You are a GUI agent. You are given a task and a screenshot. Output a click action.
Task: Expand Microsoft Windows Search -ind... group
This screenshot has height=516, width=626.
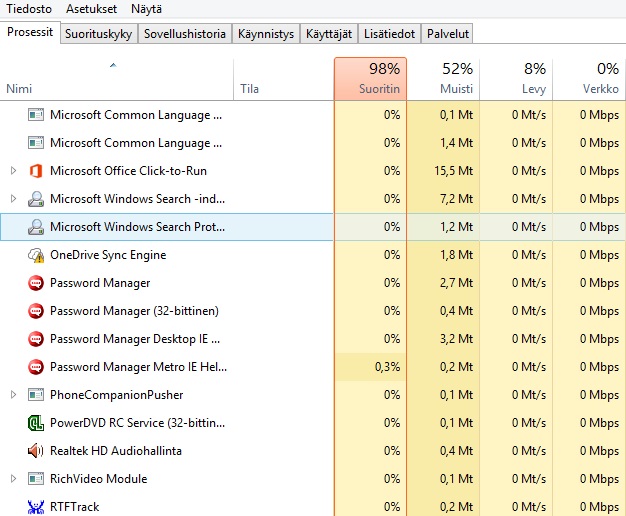coord(13,199)
